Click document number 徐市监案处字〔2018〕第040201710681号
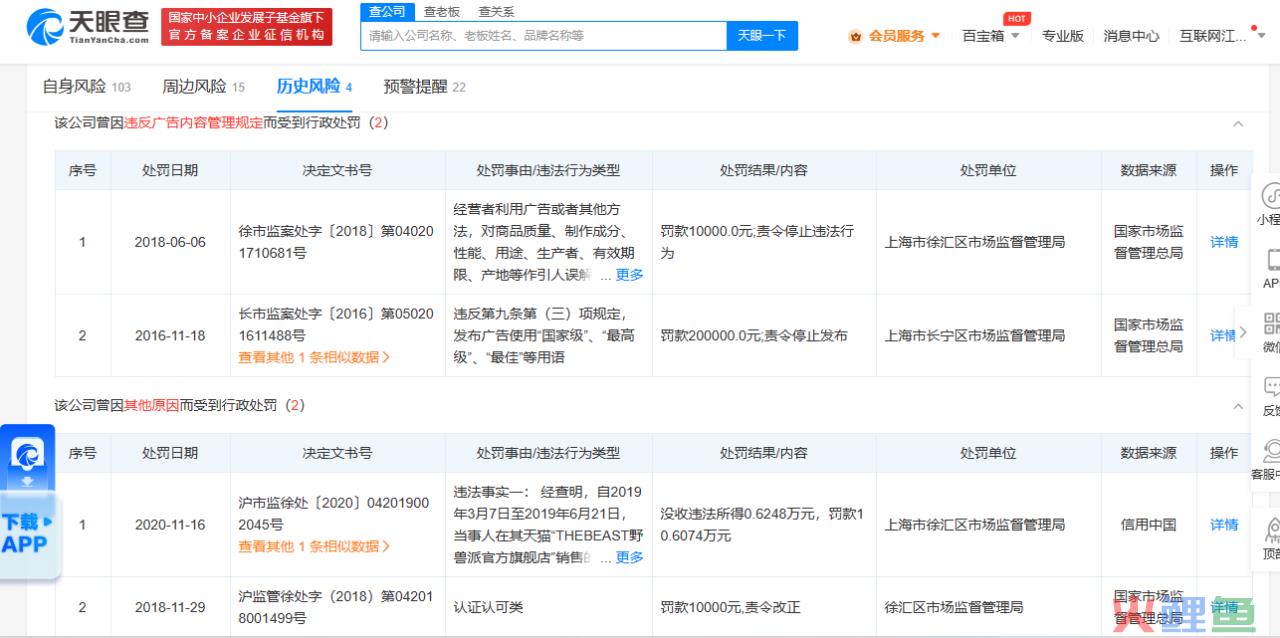The width and height of the screenshot is (1280, 638). coord(337,242)
